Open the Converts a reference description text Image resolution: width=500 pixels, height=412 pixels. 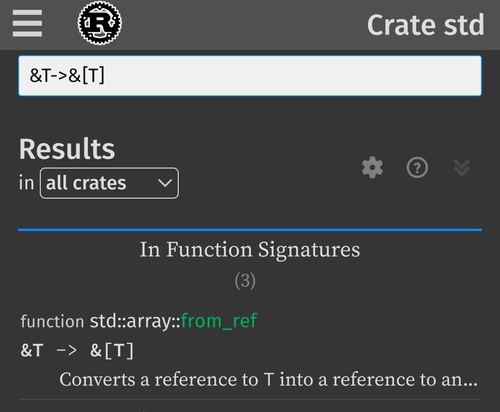(x=268, y=379)
